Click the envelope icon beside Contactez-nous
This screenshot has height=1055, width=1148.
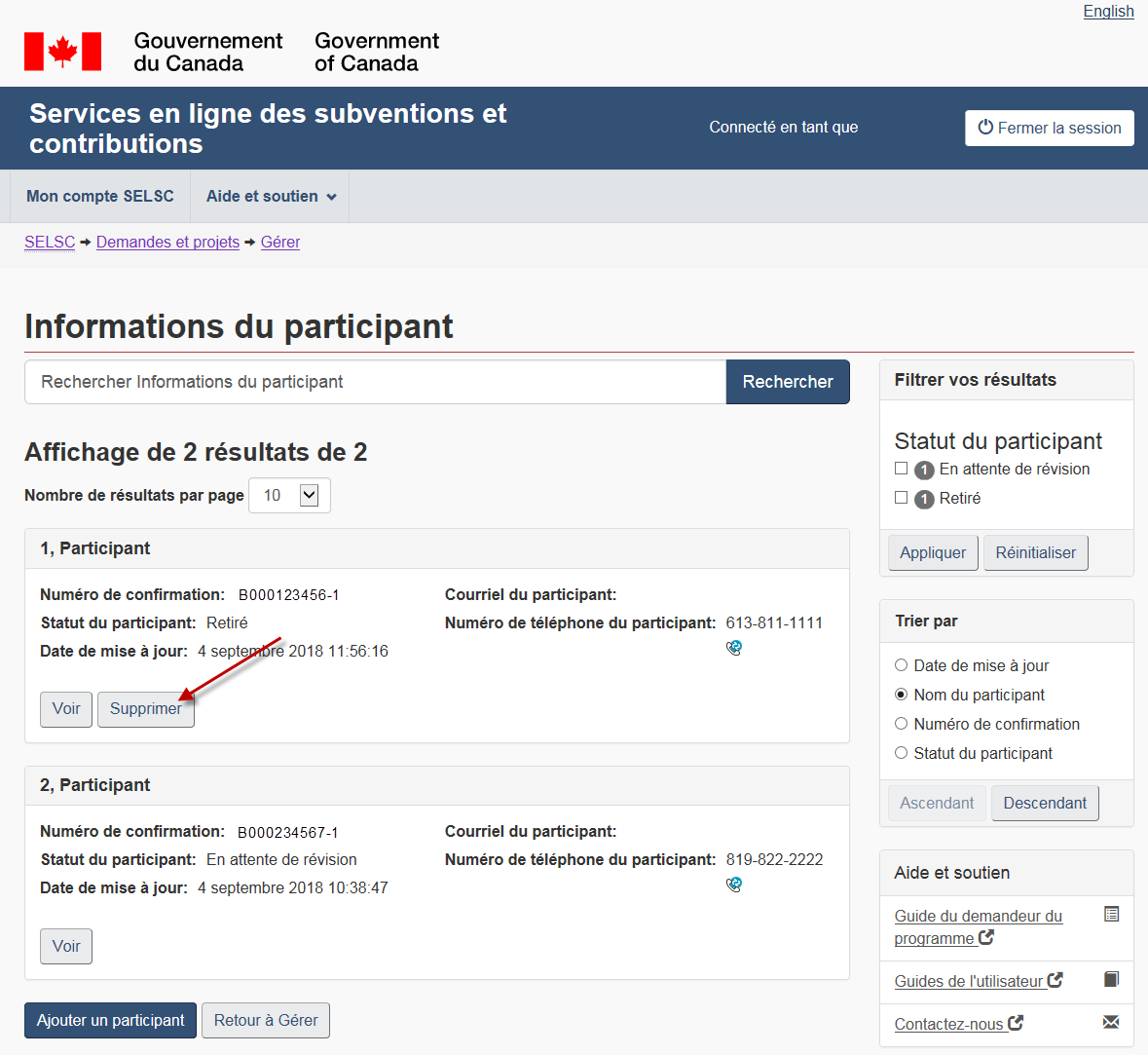click(x=1111, y=1022)
